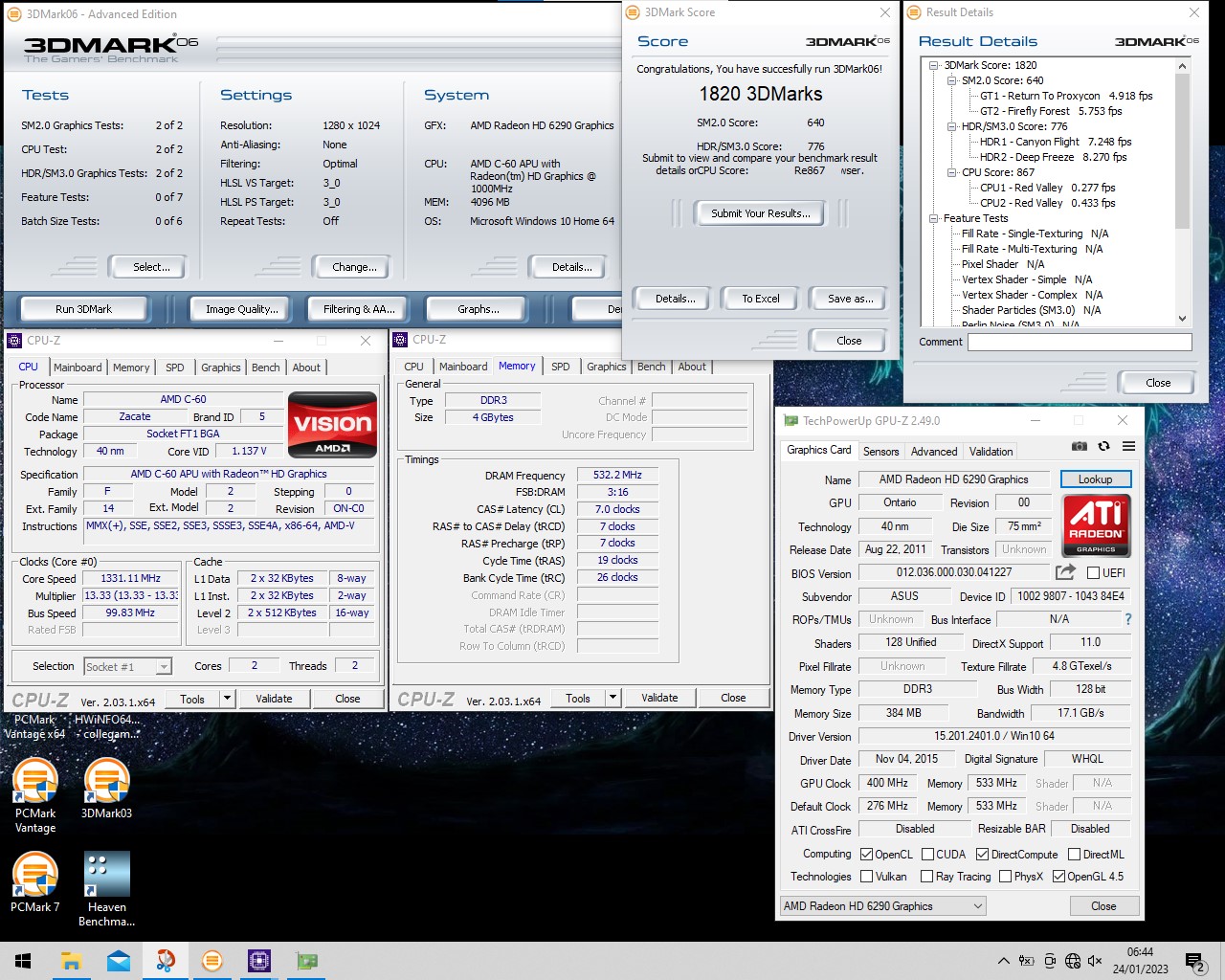Click the BIOS version export icon
The width and height of the screenshot is (1225, 980).
pyautogui.click(x=1065, y=572)
